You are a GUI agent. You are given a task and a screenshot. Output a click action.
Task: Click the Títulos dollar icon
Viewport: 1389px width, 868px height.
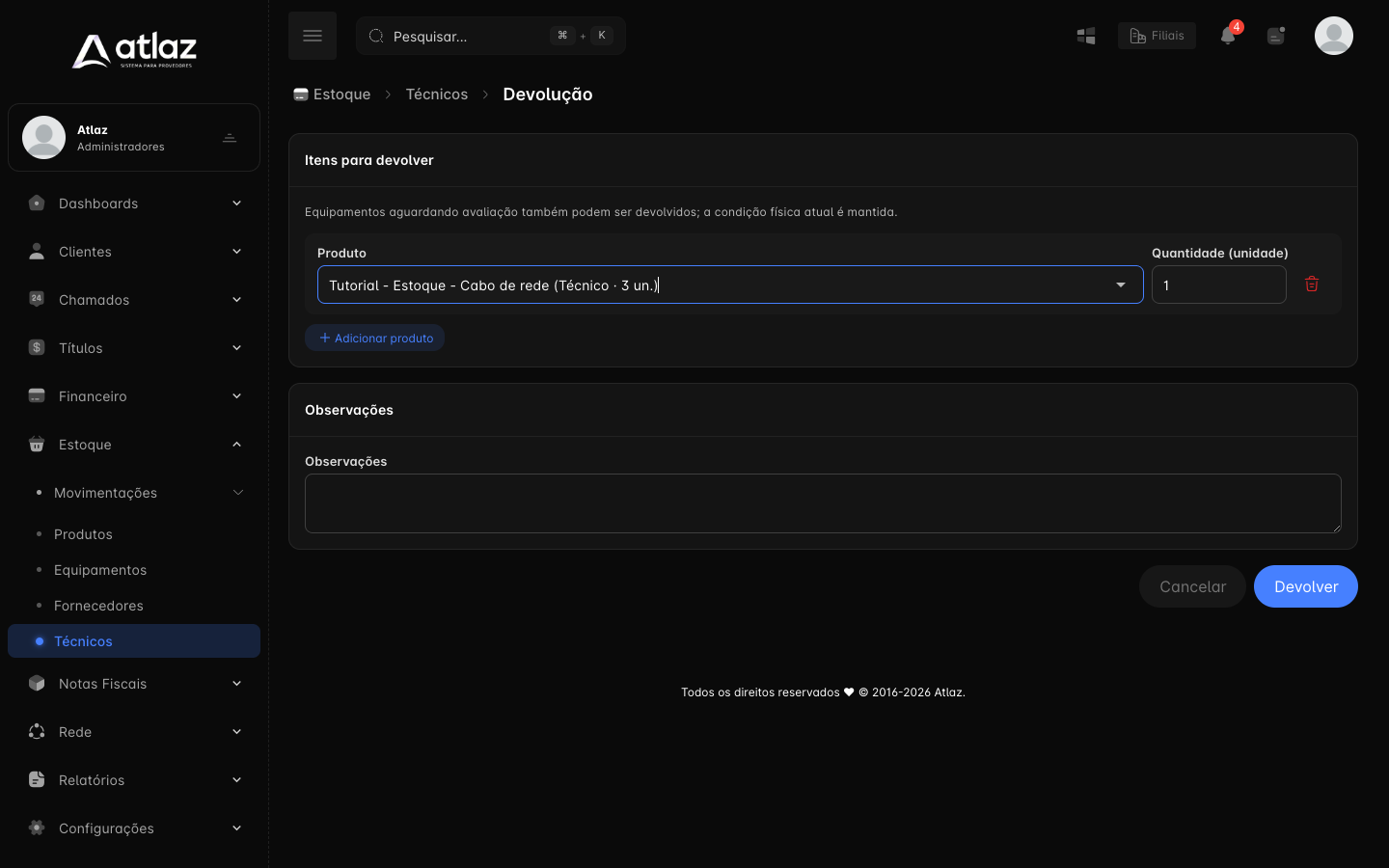pyautogui.click(x=37, y=347)
